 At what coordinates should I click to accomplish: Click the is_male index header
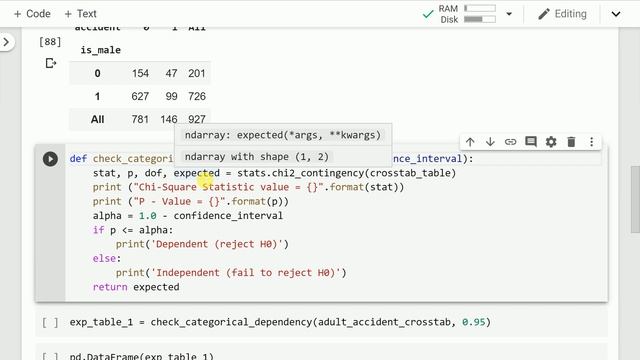coord(100,50)
